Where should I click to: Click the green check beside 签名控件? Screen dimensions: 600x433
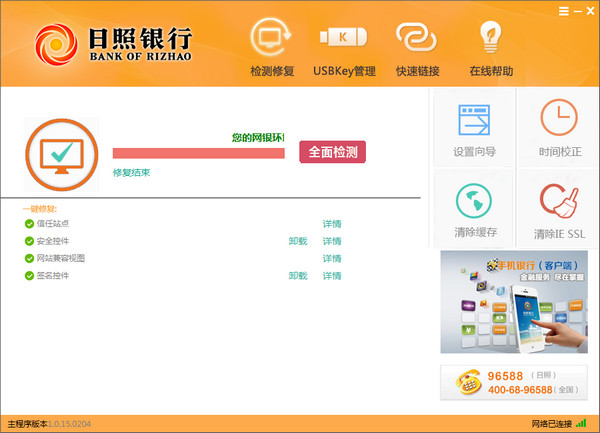pos(29,276)
